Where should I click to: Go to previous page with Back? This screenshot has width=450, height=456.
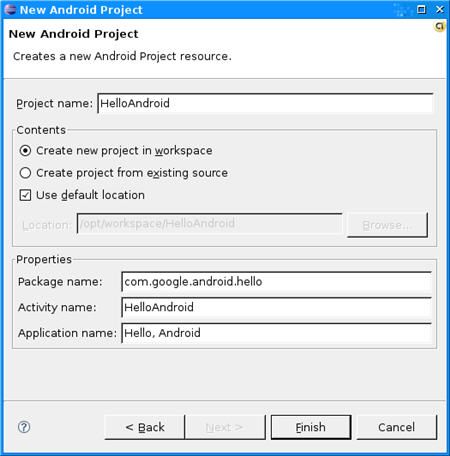pos(145,427)
